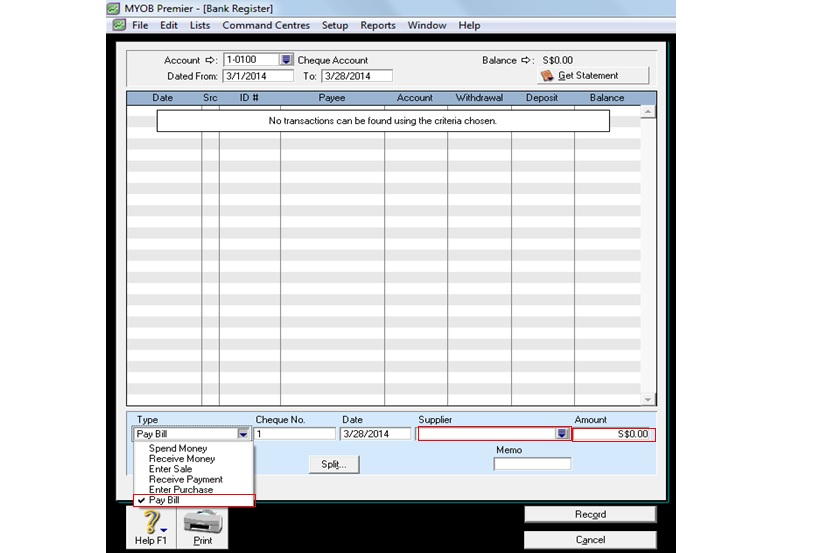Open the Window menu

pyautogui.click(x=427, y=25)
